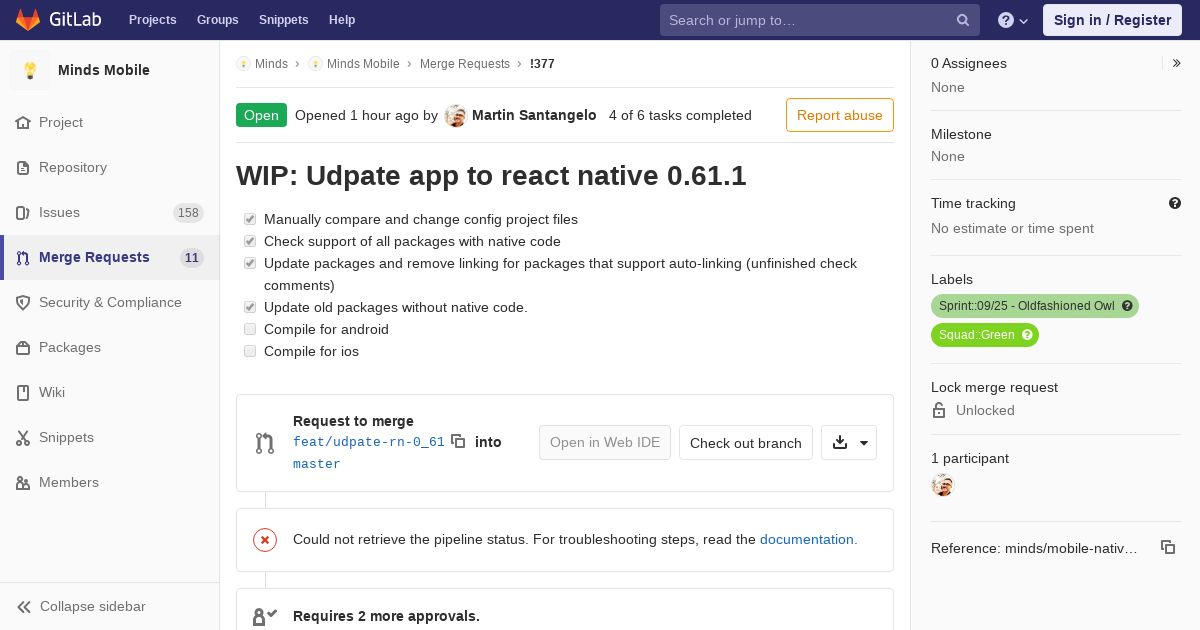The image size is (1200, 630).
Task: Open the Groups menu
Action: pyautogui.click(x=217, y=20)
